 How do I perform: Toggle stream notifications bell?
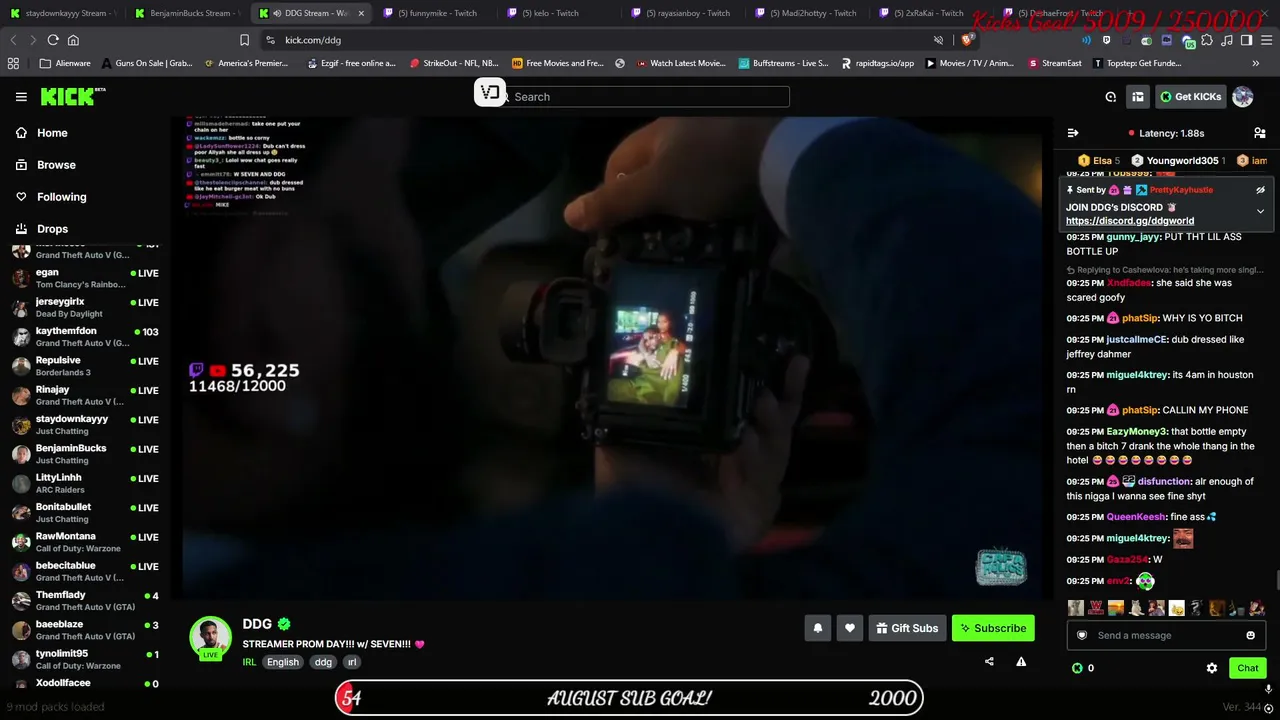point(818,628)
